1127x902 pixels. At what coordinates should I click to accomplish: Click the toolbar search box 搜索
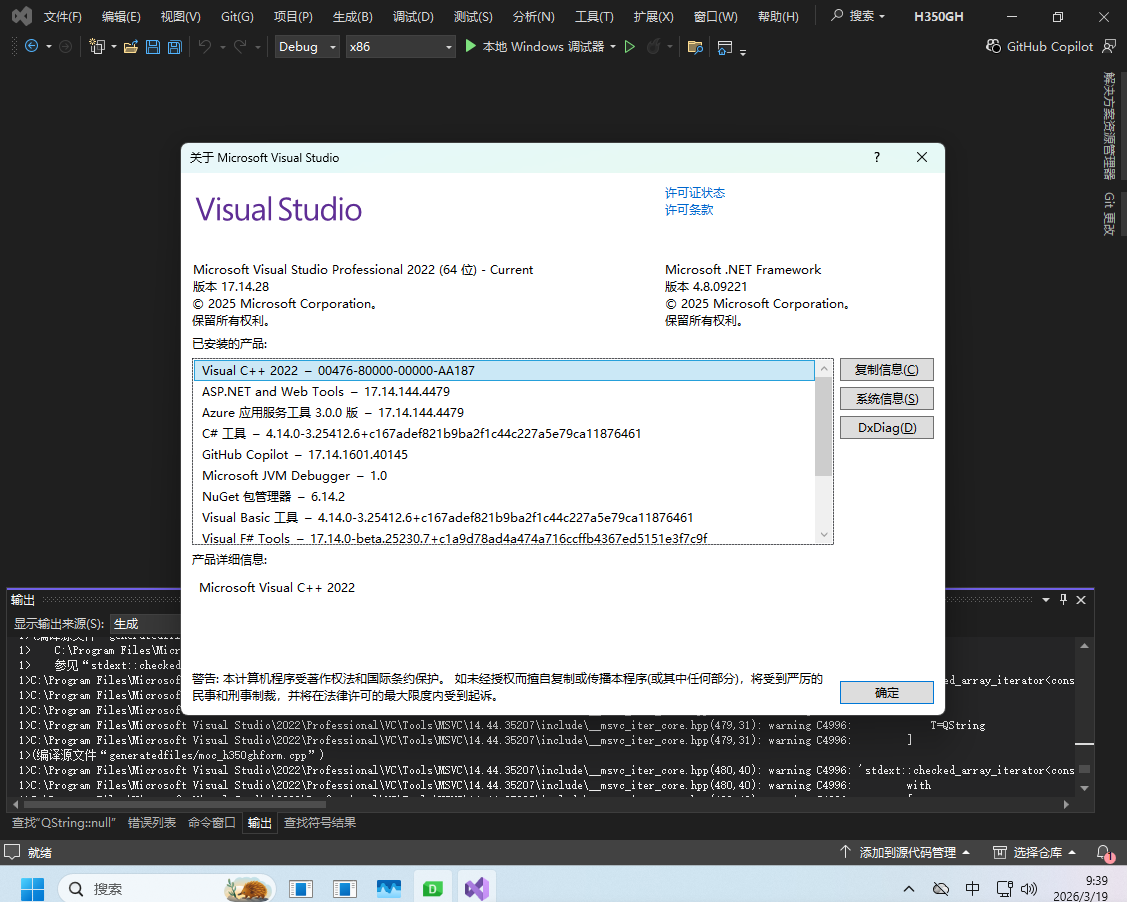(858, 16)
